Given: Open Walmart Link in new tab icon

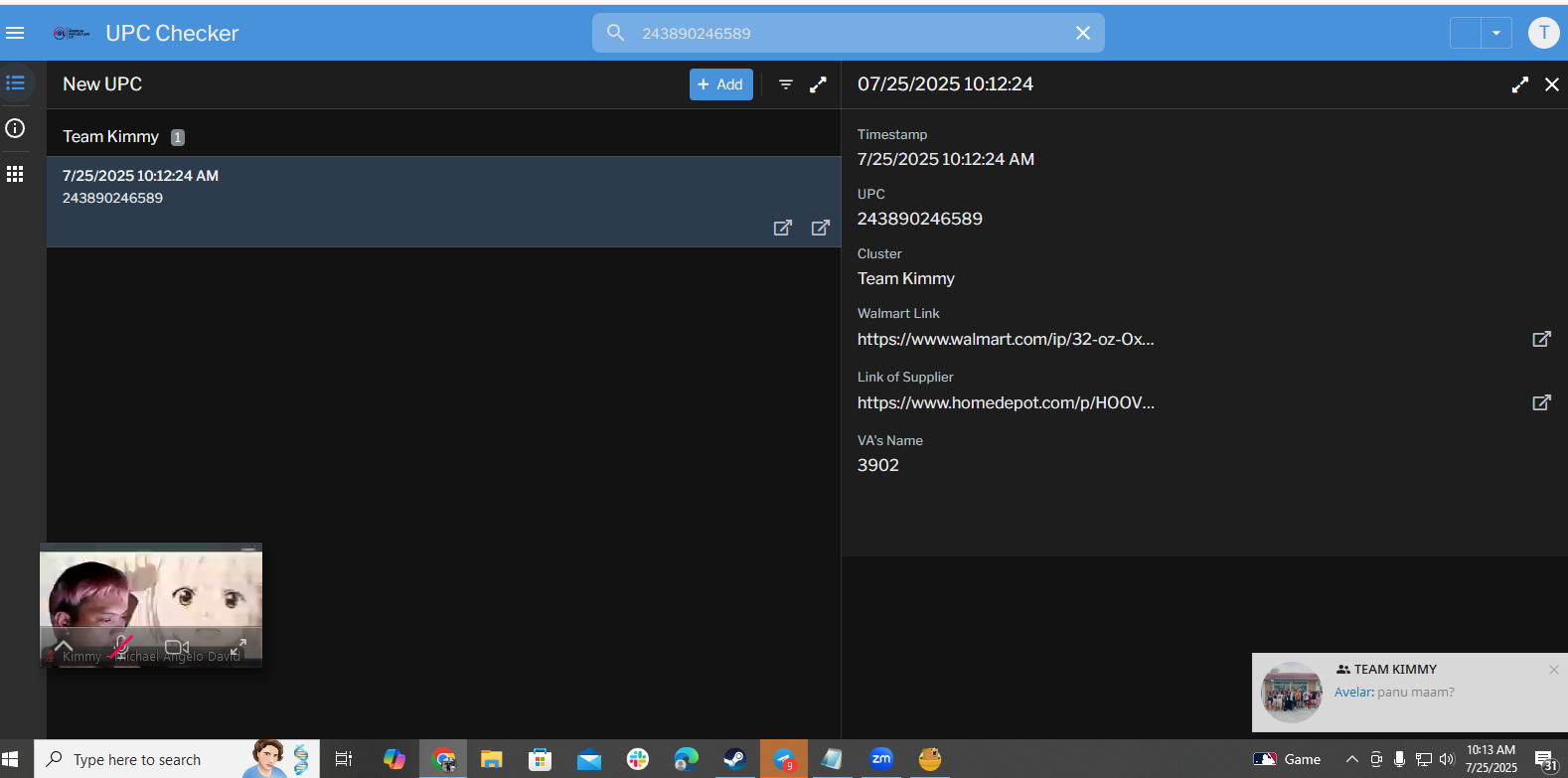Looking at the screenshot, I should click(x=1541, y=339).
